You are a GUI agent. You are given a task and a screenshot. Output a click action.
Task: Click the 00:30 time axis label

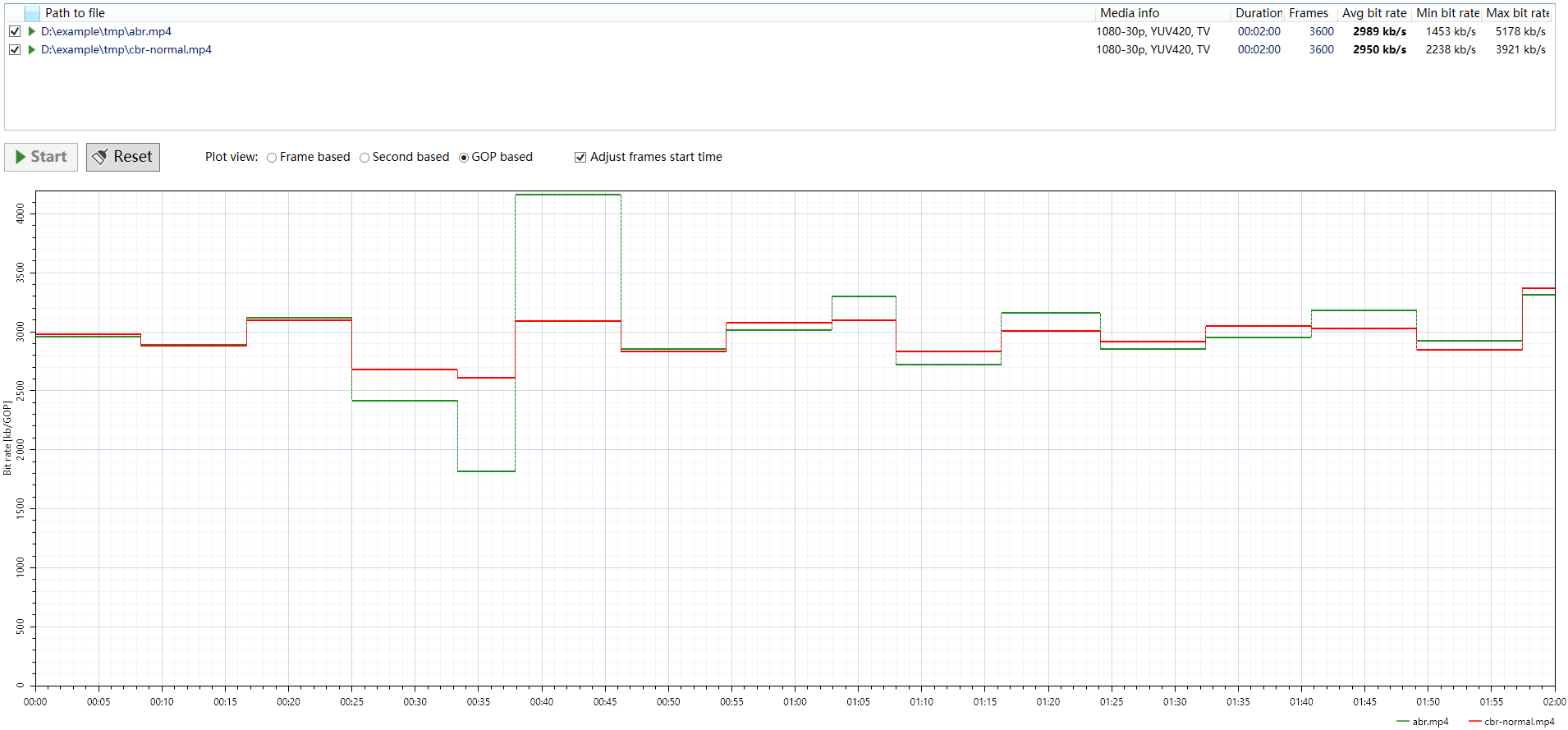[415, 702]
